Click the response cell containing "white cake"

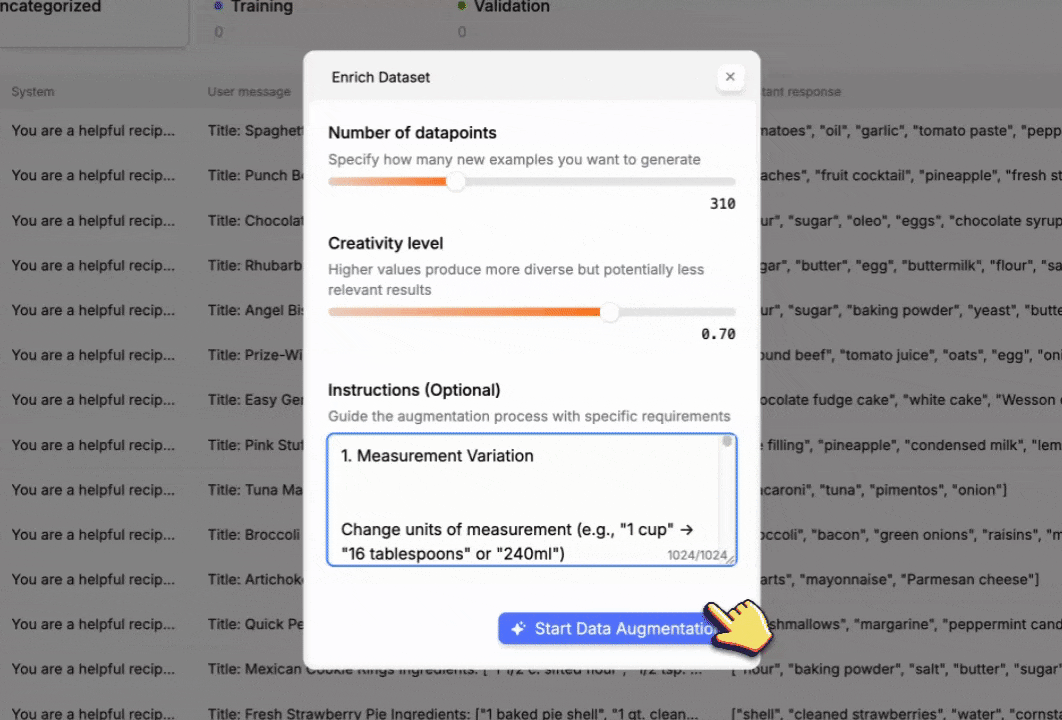(x=911, y=400)
